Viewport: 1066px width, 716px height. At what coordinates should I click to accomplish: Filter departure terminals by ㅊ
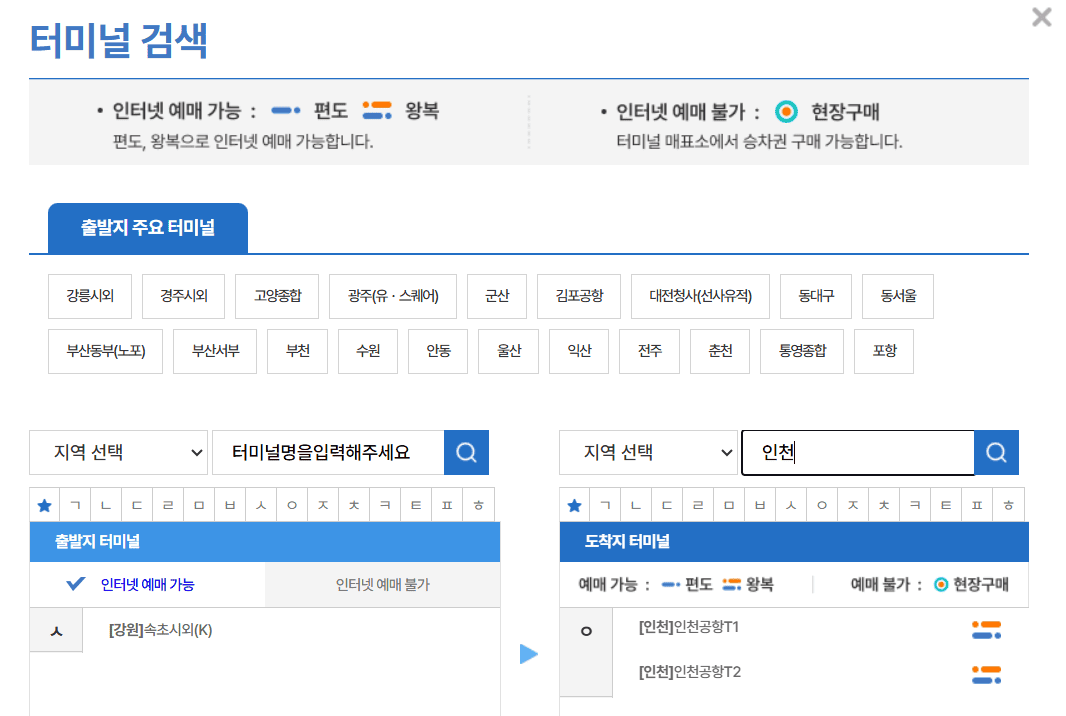[x=354, y=505]
